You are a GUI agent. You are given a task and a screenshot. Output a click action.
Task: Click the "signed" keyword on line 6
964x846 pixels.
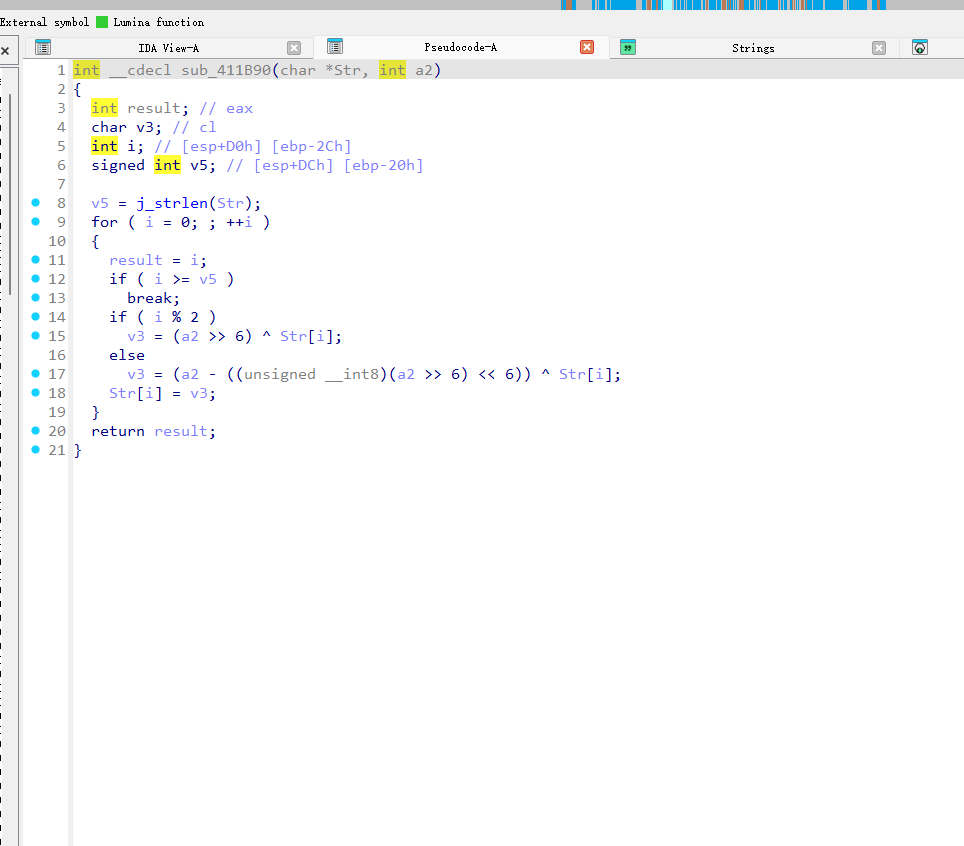click(117, 165)
